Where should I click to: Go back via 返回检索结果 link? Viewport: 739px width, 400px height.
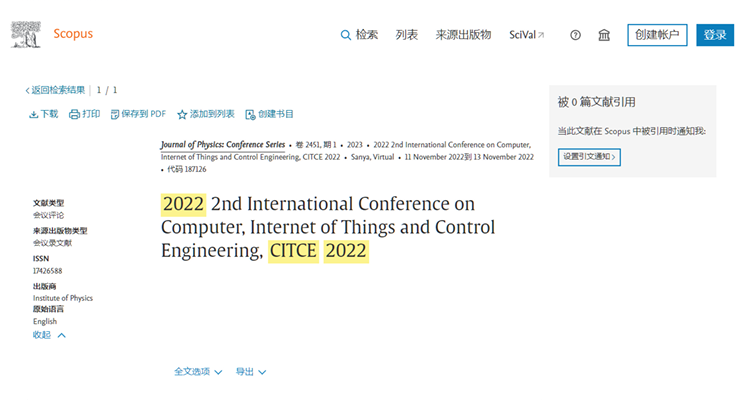click(55, 90)
